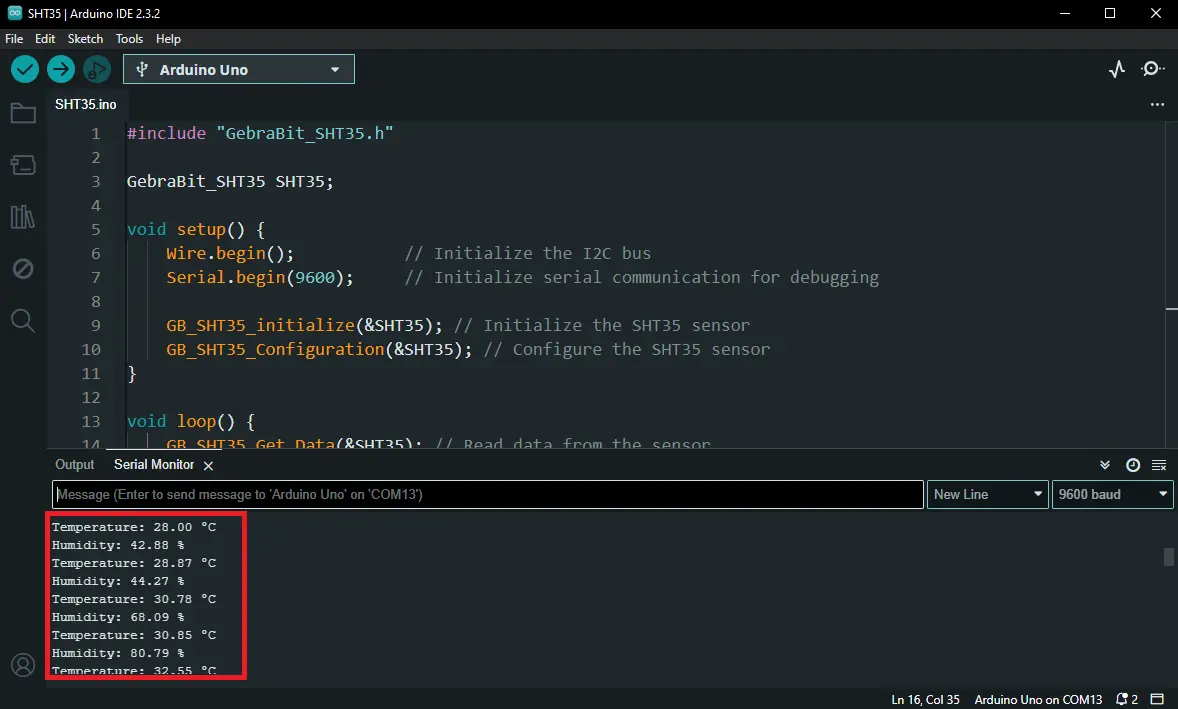Open the Library Manager books icon

pyautogui.click(x=23, y=217)
